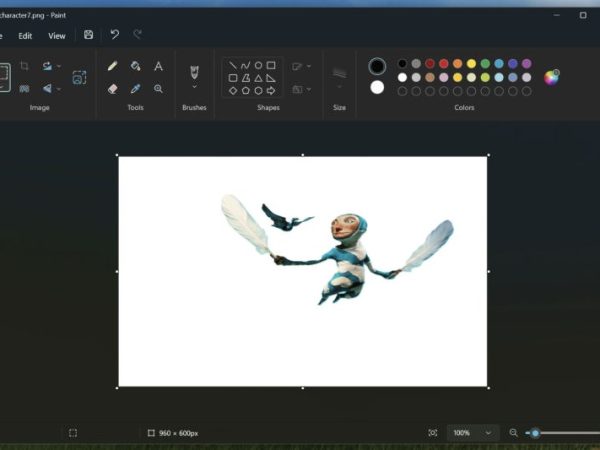Viewport: 600px width, 450px height.
Task: Open the 100% zoom level dropdown
Action: click(x=473, y=433)
